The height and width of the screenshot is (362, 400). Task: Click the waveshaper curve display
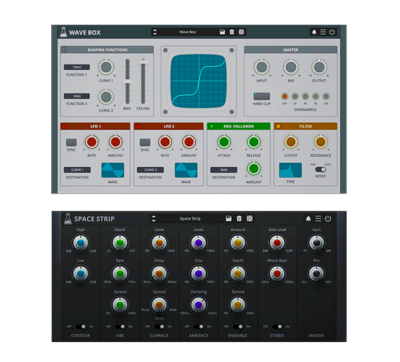pos(199,81)
